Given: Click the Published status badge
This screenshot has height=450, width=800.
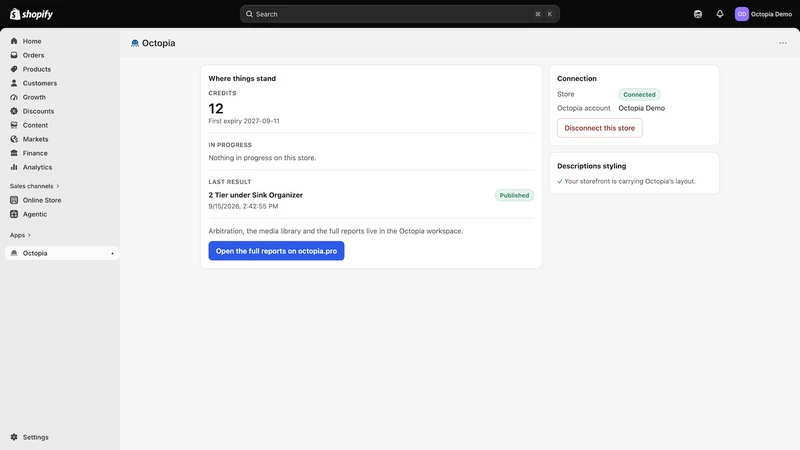Looking at the screenshot, I should pos(514,195).
